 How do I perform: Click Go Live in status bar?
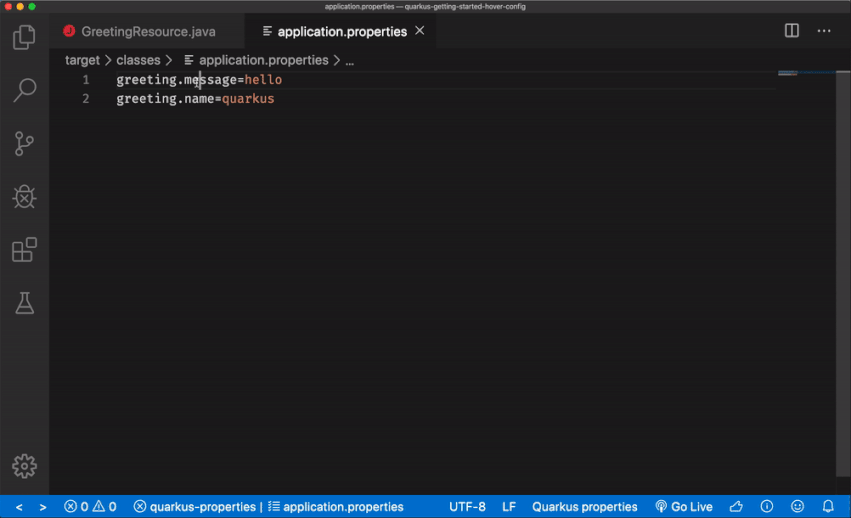click(x=684, y=507)
